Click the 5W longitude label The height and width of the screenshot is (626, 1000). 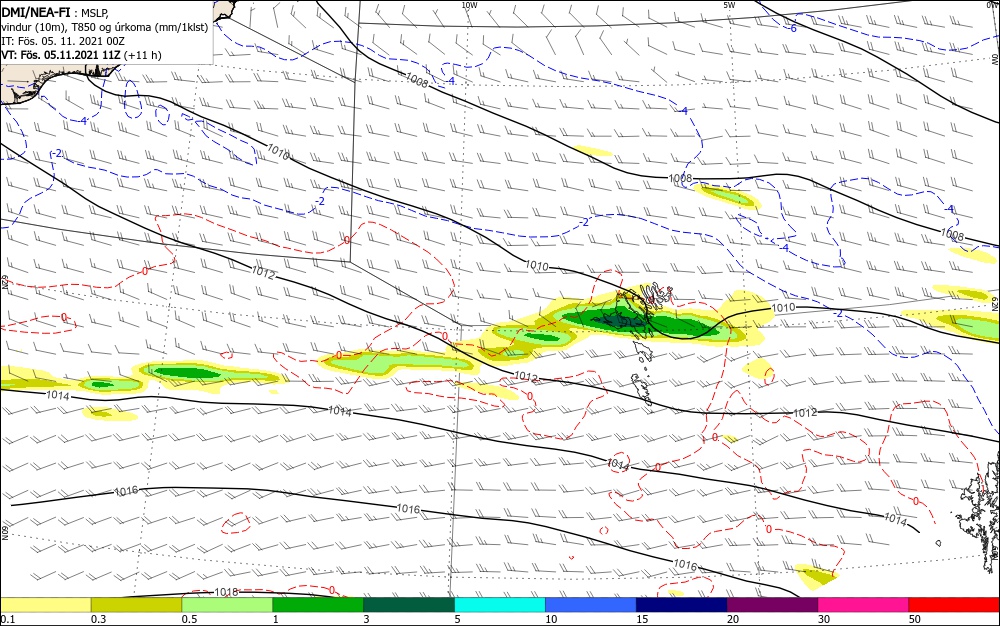[x=729, y=5]
